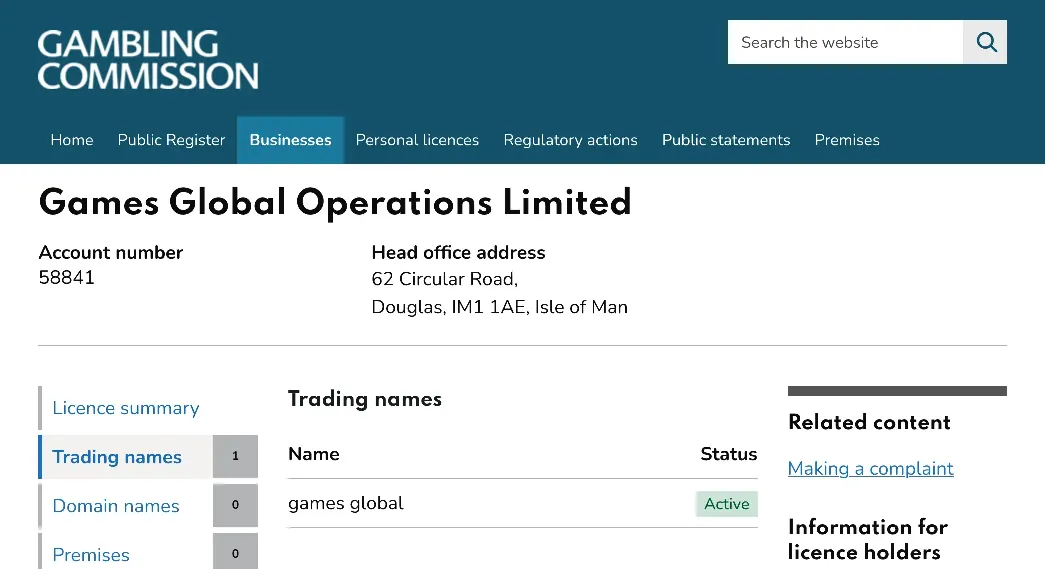
Task: Click the Related content heading
Action: (x=869, y=422)
